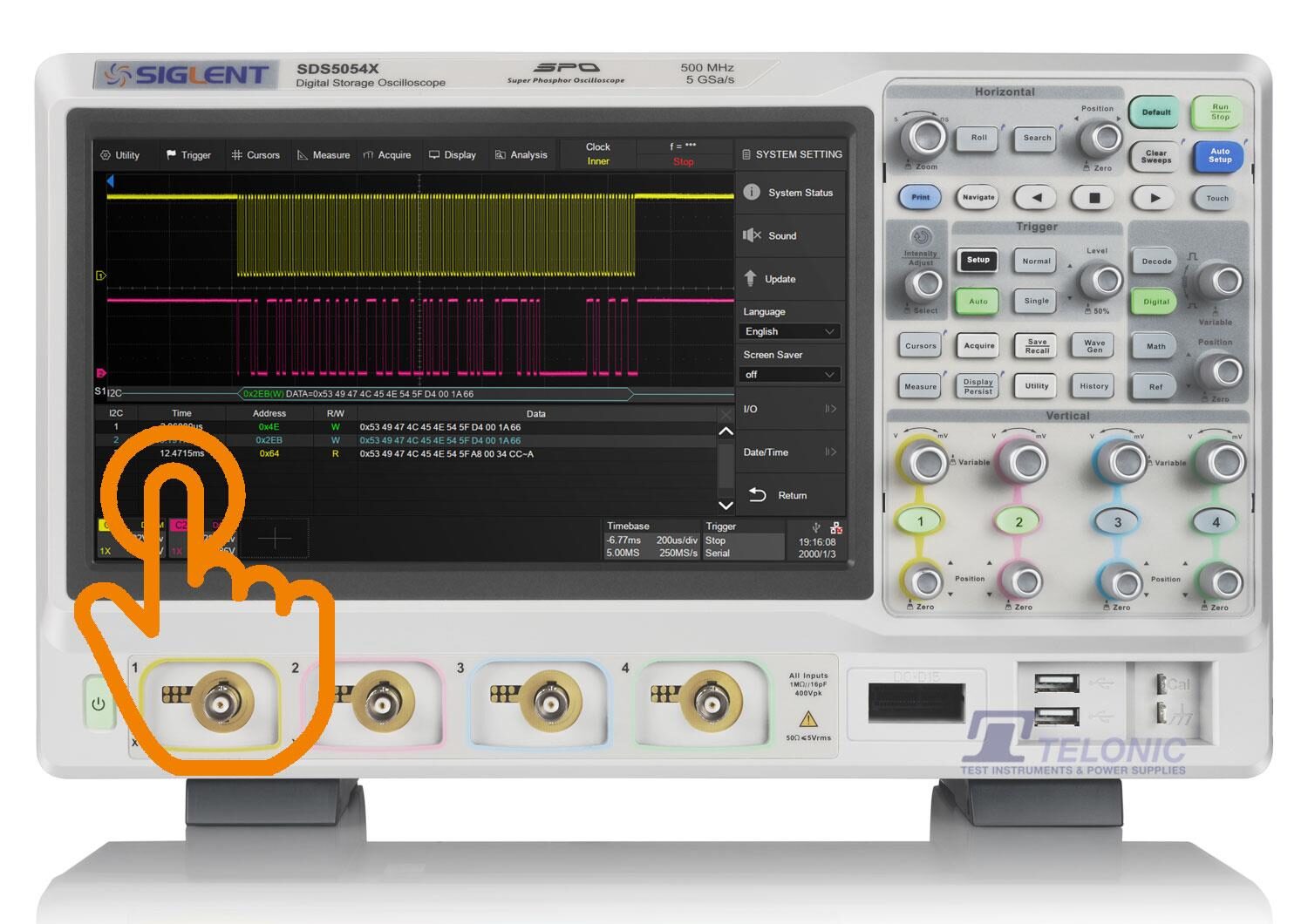Expand the I/O submenu

[790, 409]
